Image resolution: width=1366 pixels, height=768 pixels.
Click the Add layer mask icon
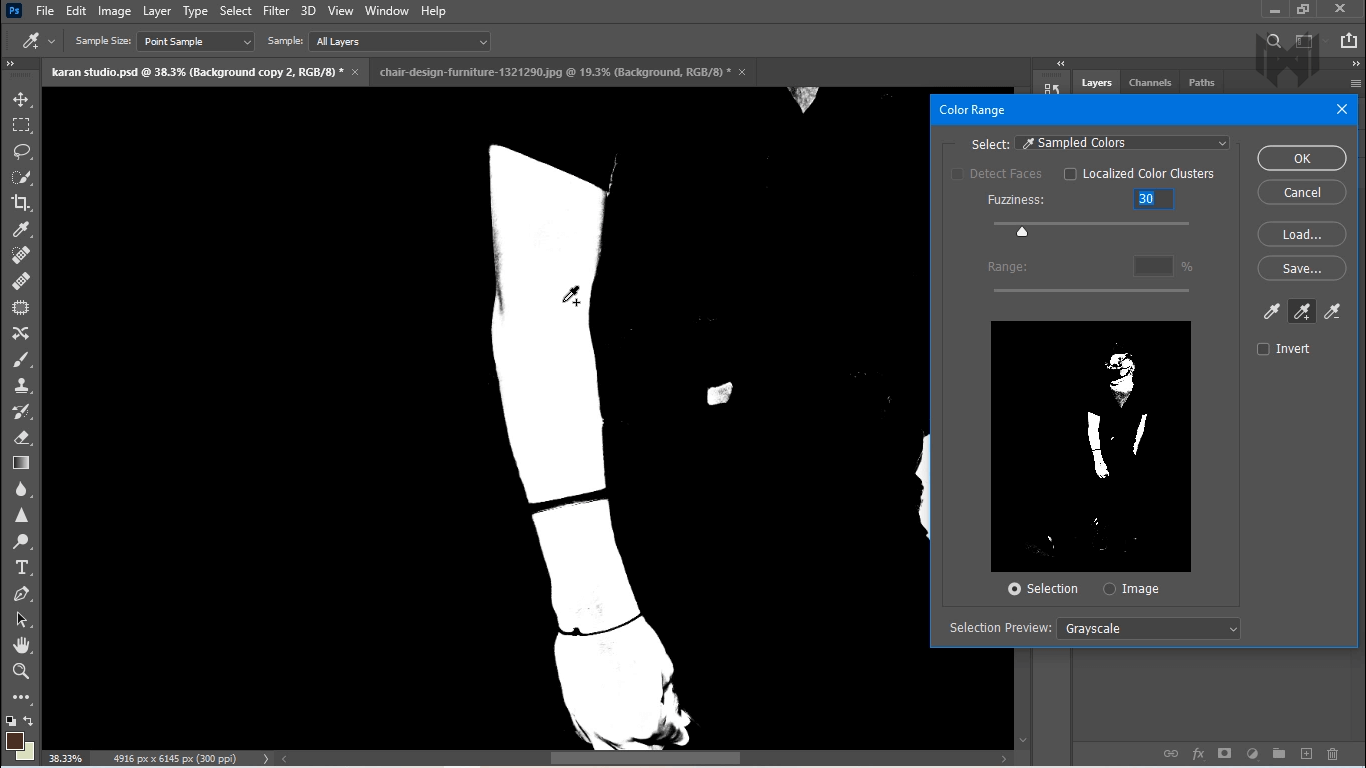pos(1224,754)
